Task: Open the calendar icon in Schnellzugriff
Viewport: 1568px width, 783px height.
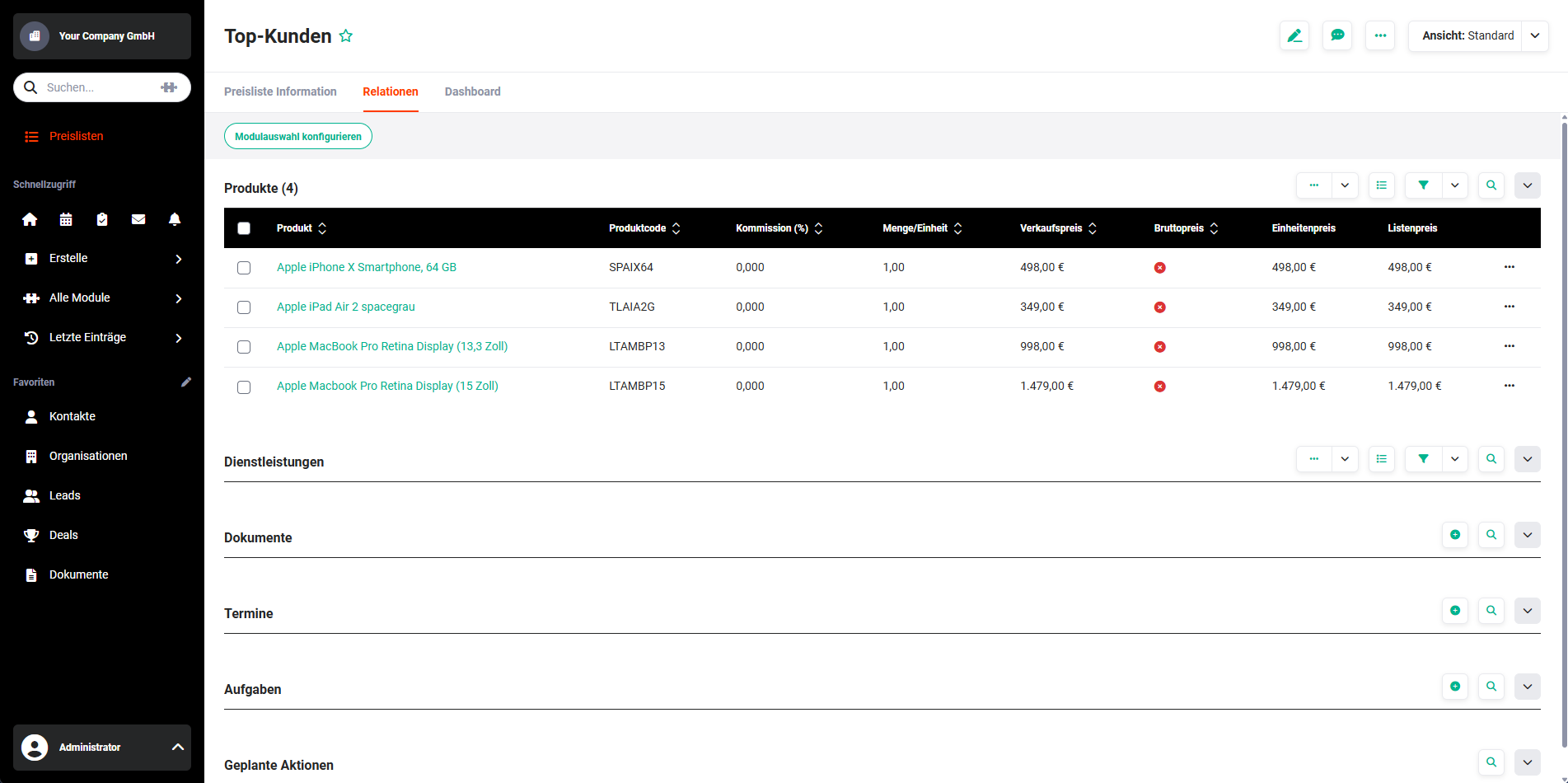Action: 66,219
